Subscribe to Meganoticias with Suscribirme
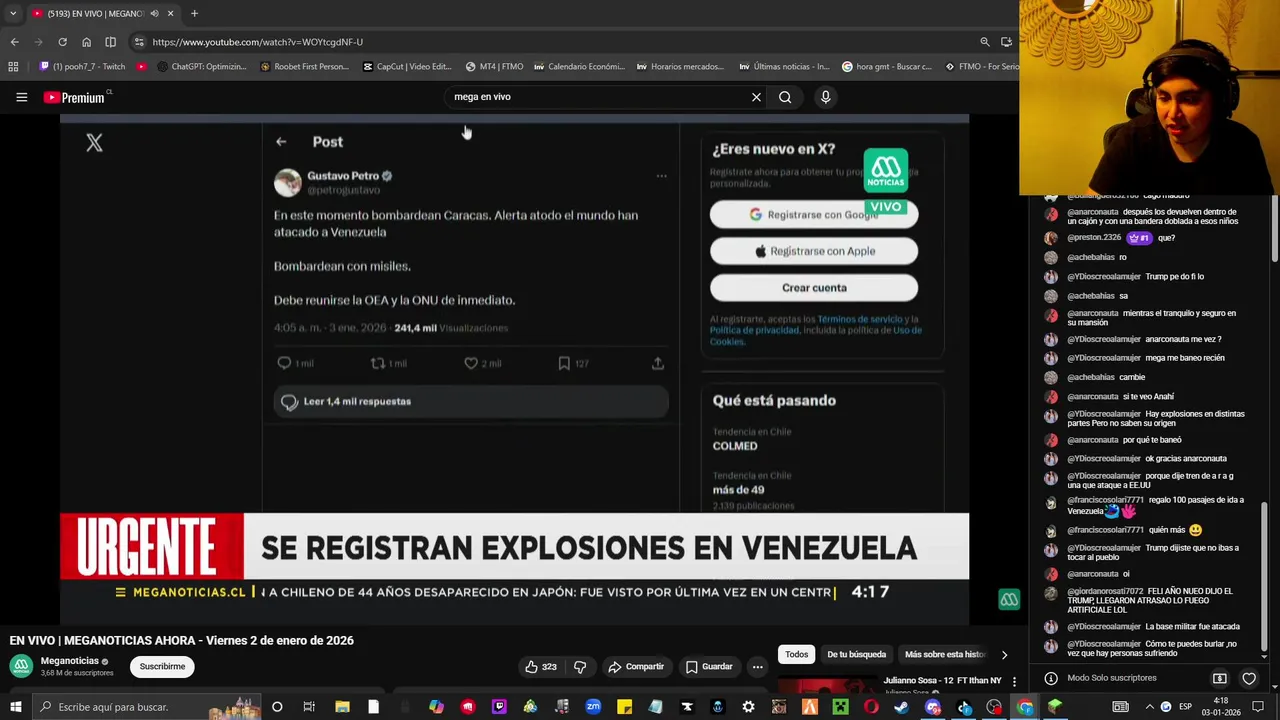Image resolution: width=1280 pixels, height=720 pixels. pos(162,666)
